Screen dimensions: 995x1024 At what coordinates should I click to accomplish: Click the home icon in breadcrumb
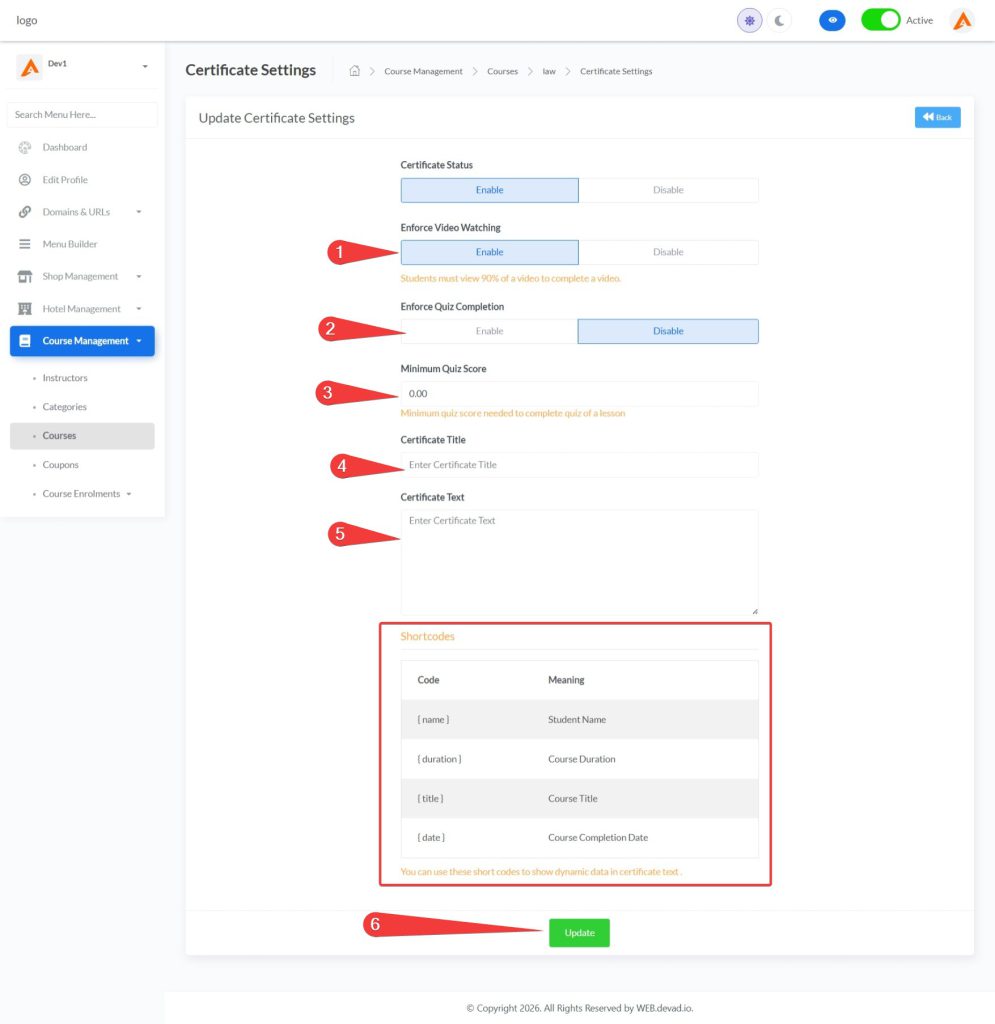(354, 71)
